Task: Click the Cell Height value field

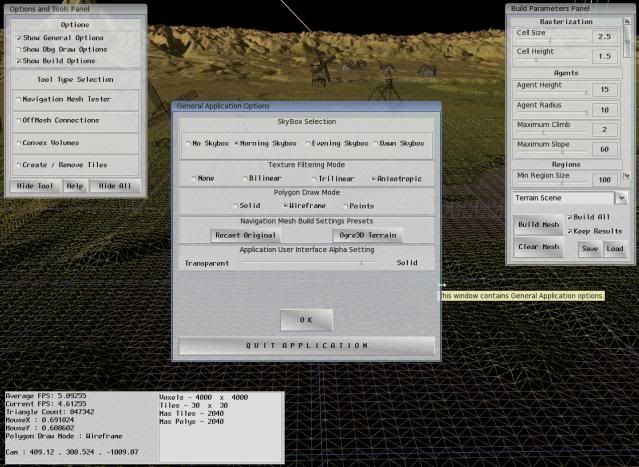Action: pos(605,56)
